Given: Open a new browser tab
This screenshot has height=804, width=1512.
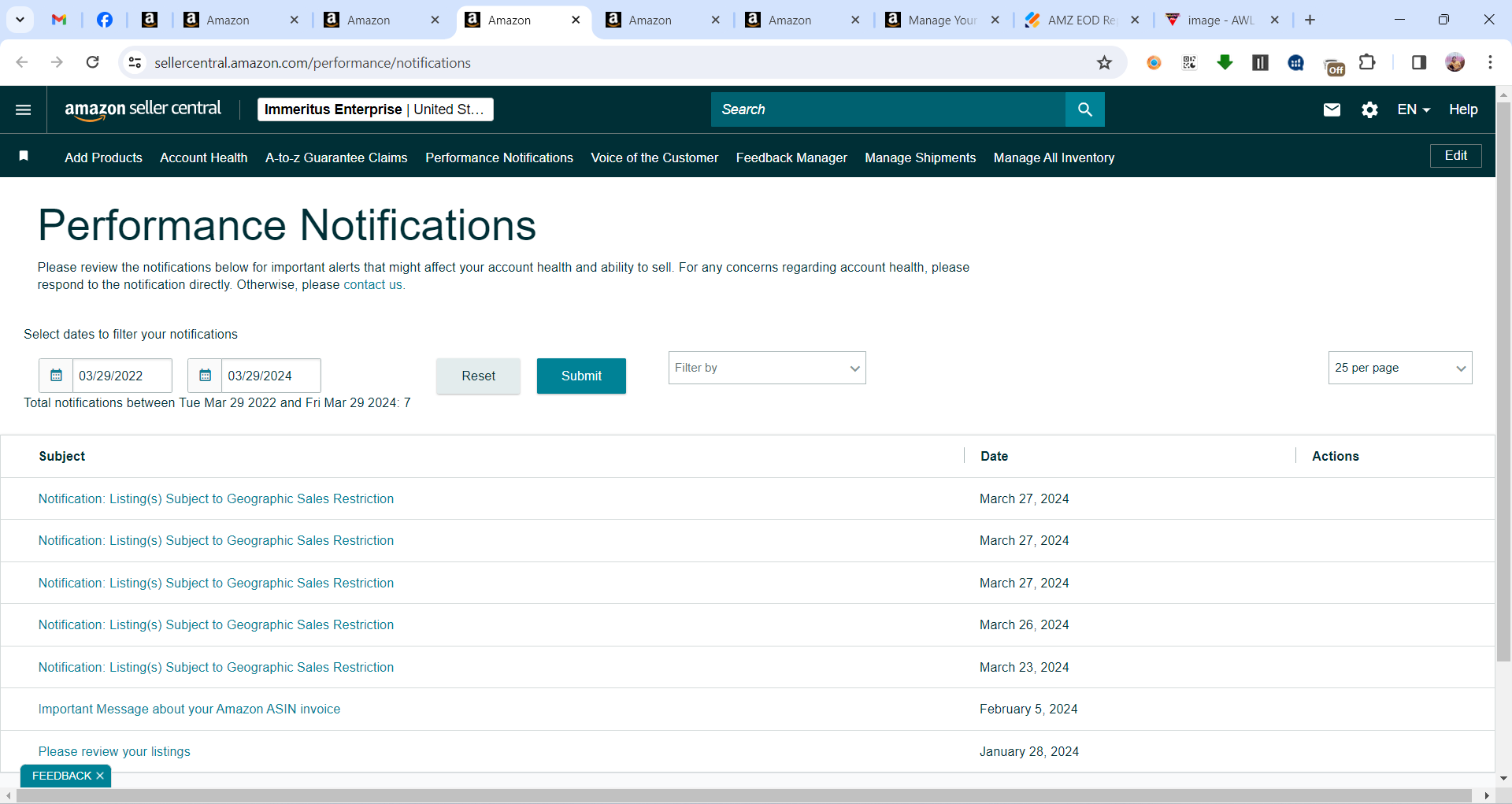Looking at the screenshot, I should point(1310,20).
